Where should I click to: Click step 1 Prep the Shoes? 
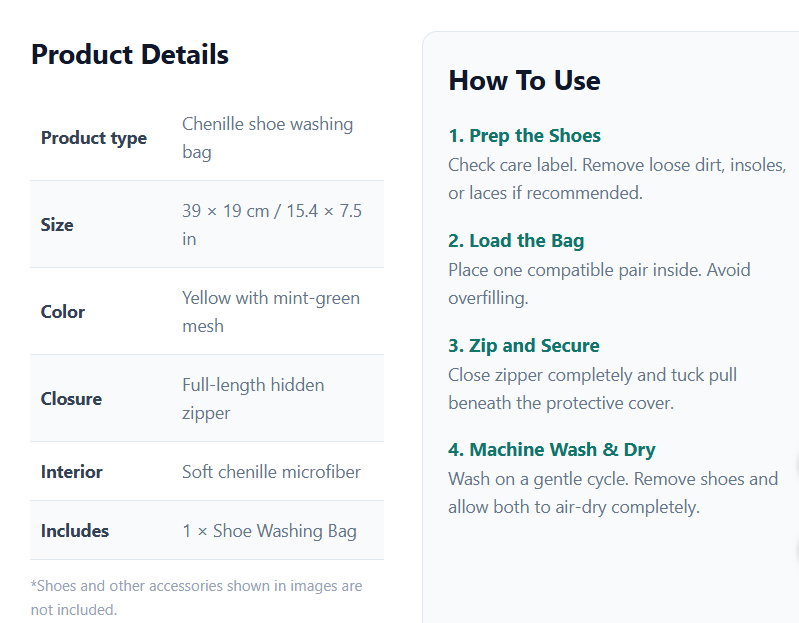524,136
